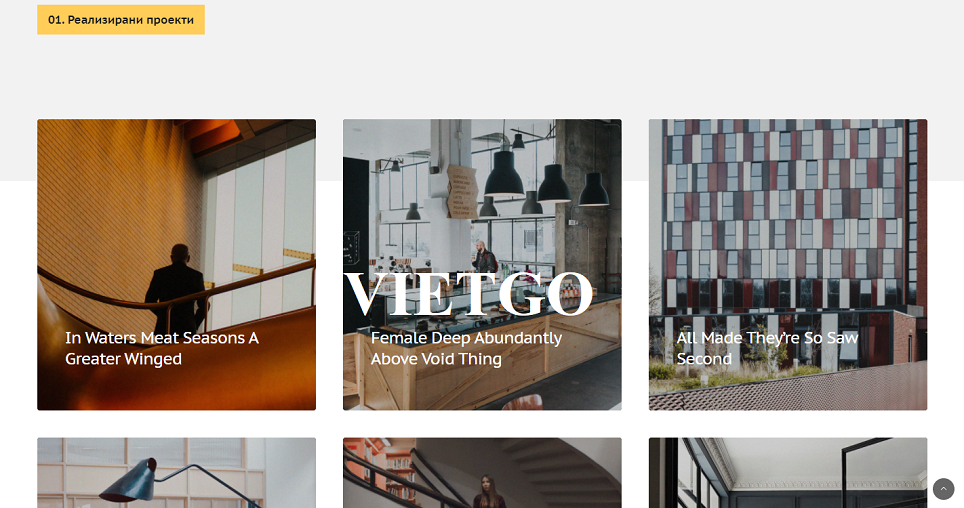Click the scroll-to-top arrow icon
The width and height of the screenshot is (964, 508).
pos(943,489)
